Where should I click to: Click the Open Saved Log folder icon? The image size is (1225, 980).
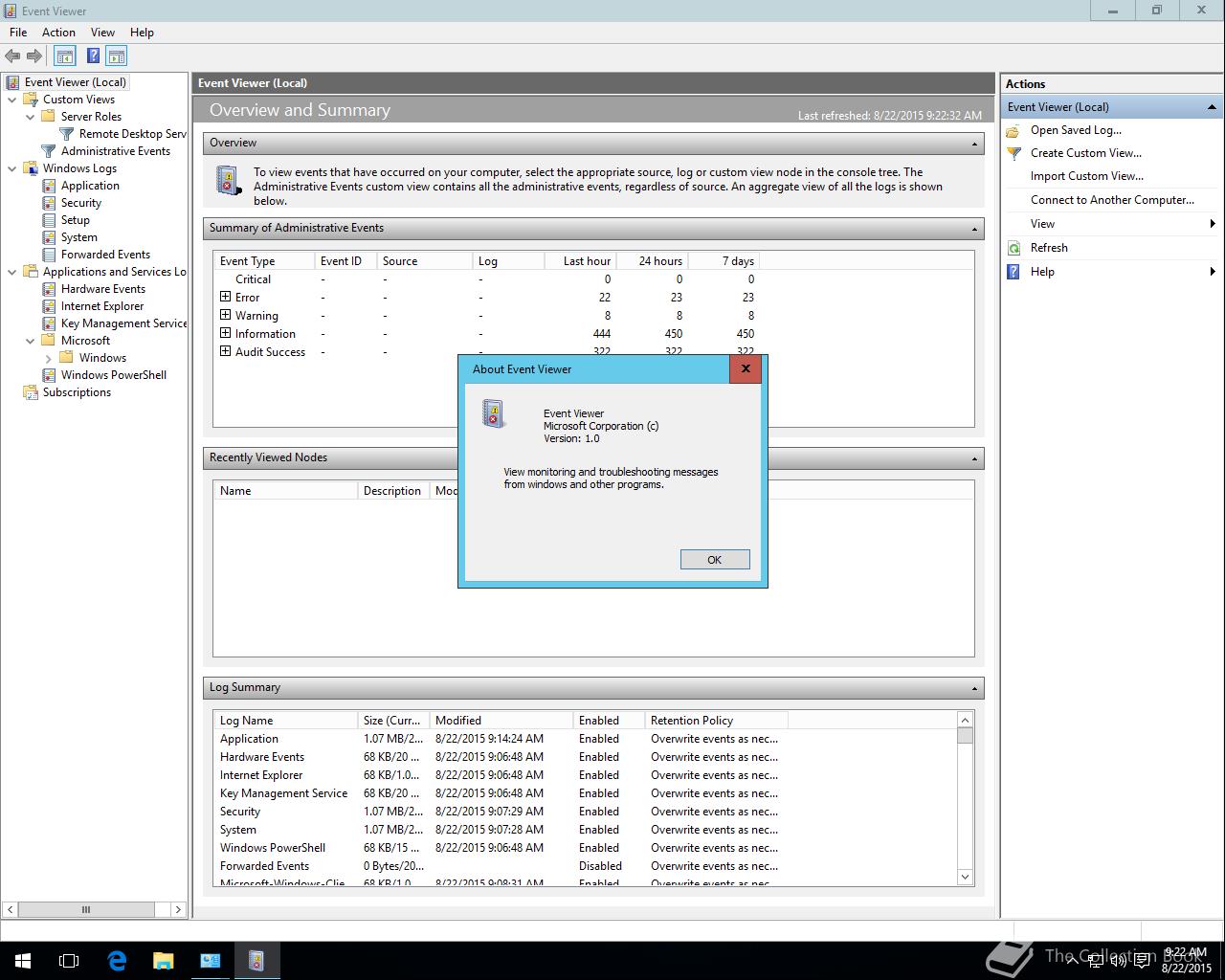(x=1013, y=130)
